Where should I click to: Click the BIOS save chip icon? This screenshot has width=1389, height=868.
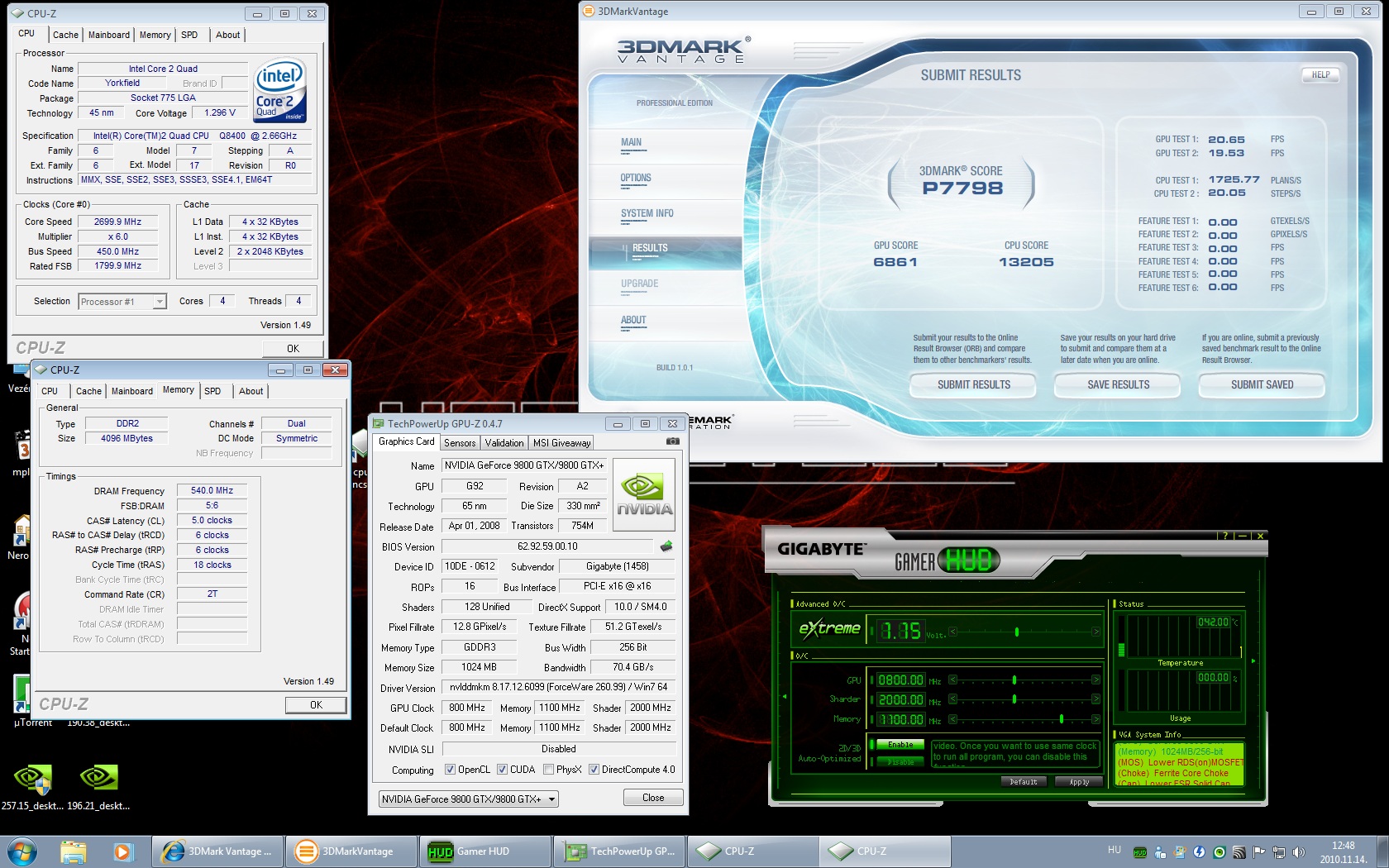[x=666, y=546]
